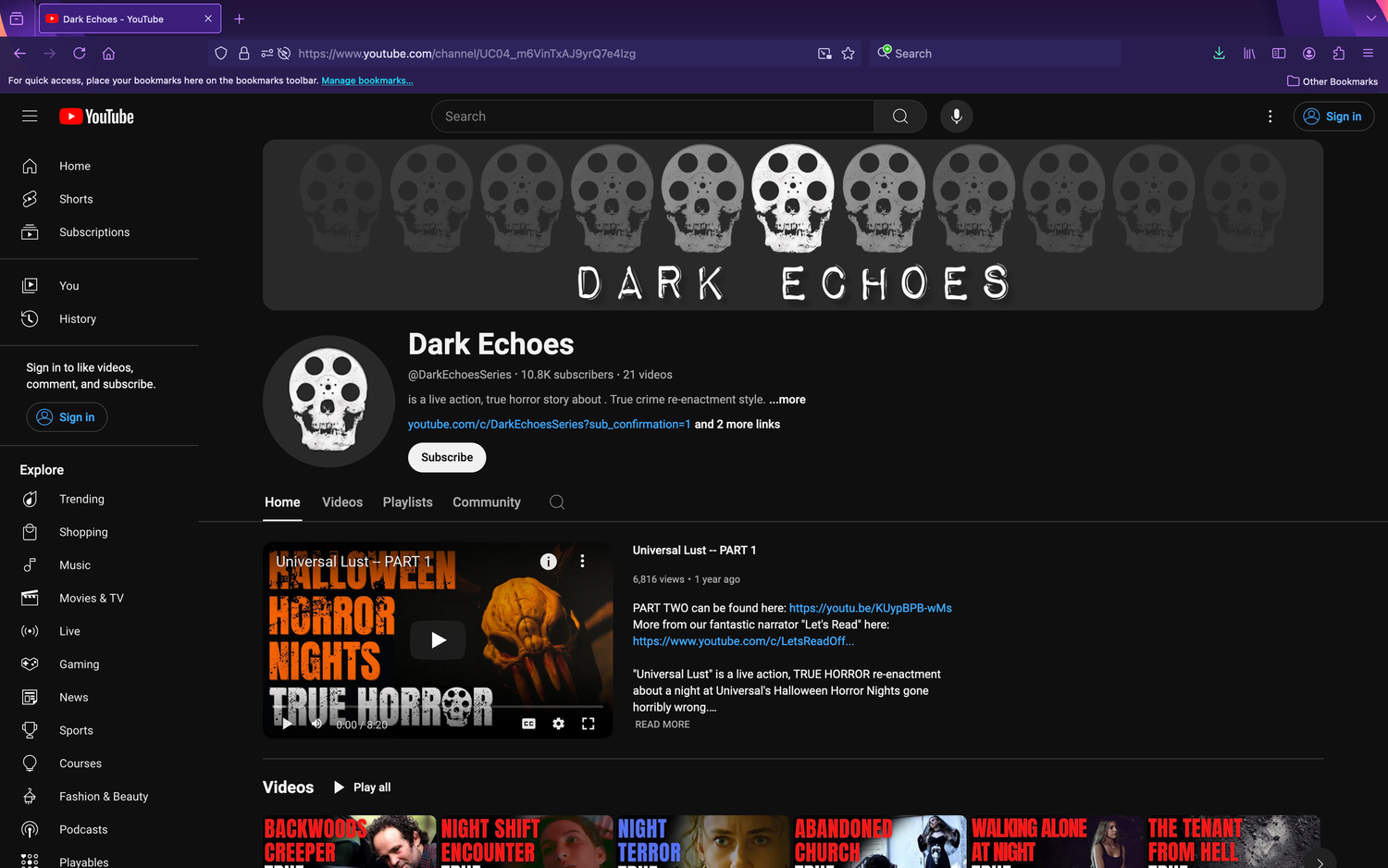Open the player settings gear
Viewport: 1388px width, 868px height.
[x=558, y=724]
